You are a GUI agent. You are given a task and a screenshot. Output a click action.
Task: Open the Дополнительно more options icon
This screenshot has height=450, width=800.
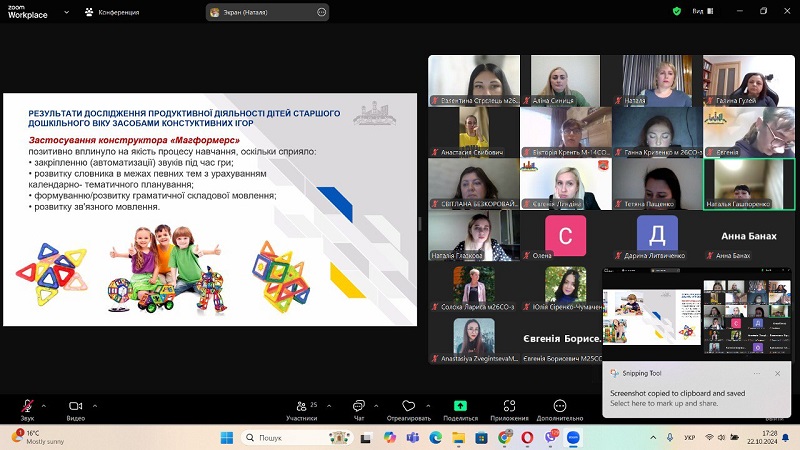pos(560,406)
